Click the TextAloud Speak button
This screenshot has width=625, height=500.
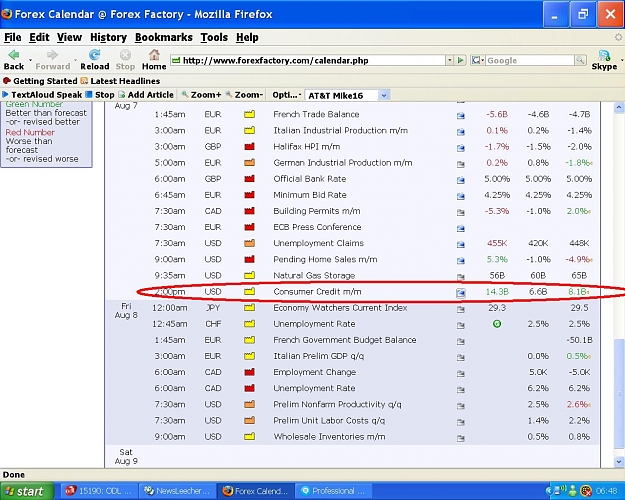coord(42,95)
